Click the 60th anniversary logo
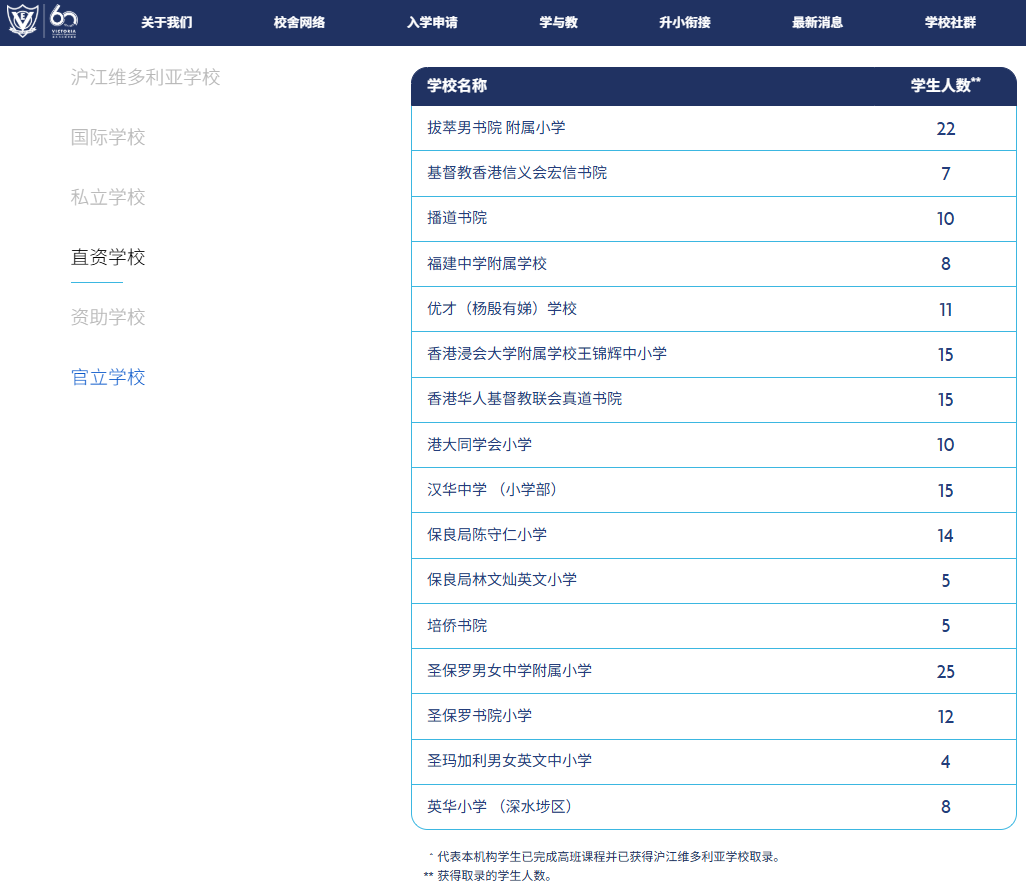 tap(63, 21)
